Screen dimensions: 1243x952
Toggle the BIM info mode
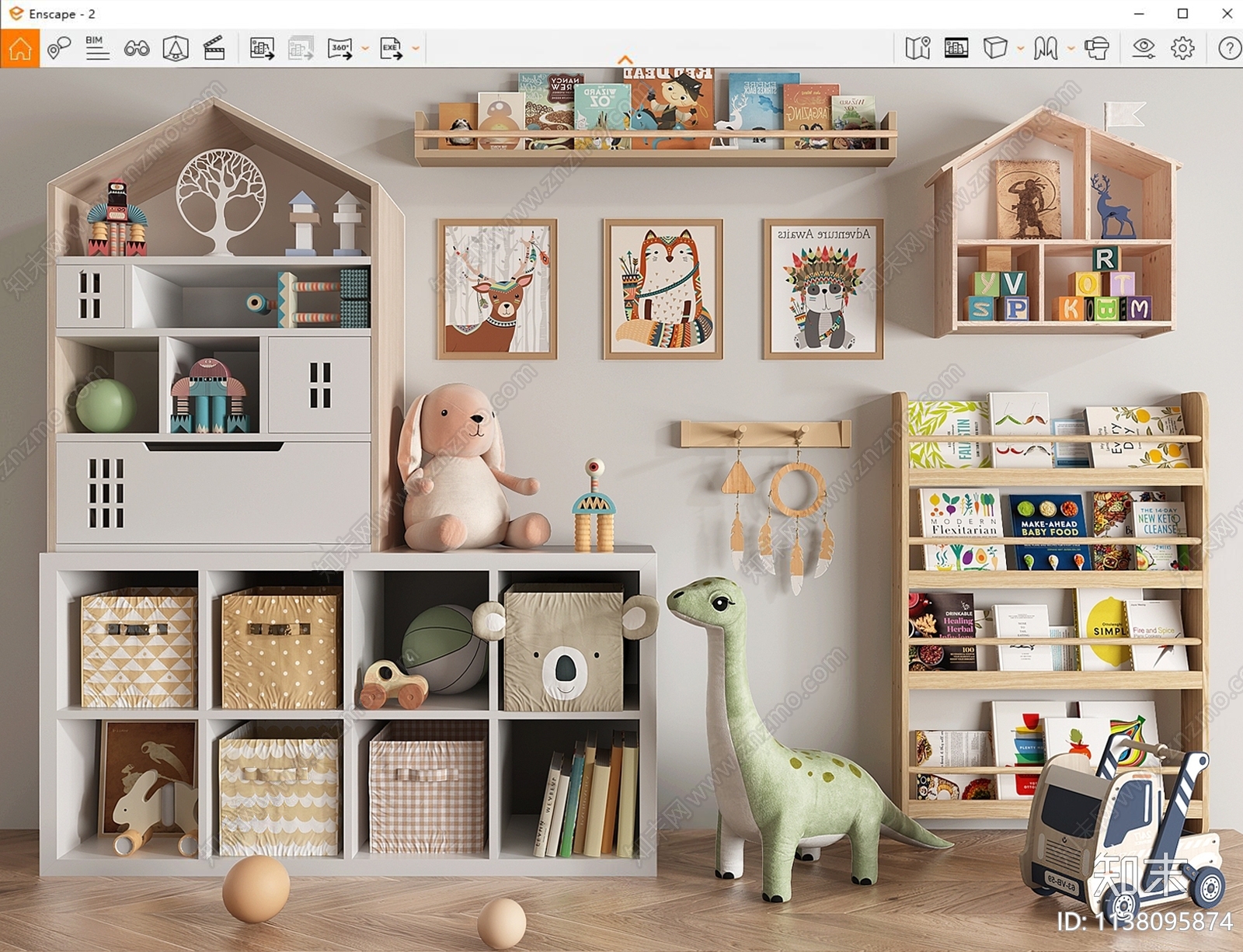[97, 48]
